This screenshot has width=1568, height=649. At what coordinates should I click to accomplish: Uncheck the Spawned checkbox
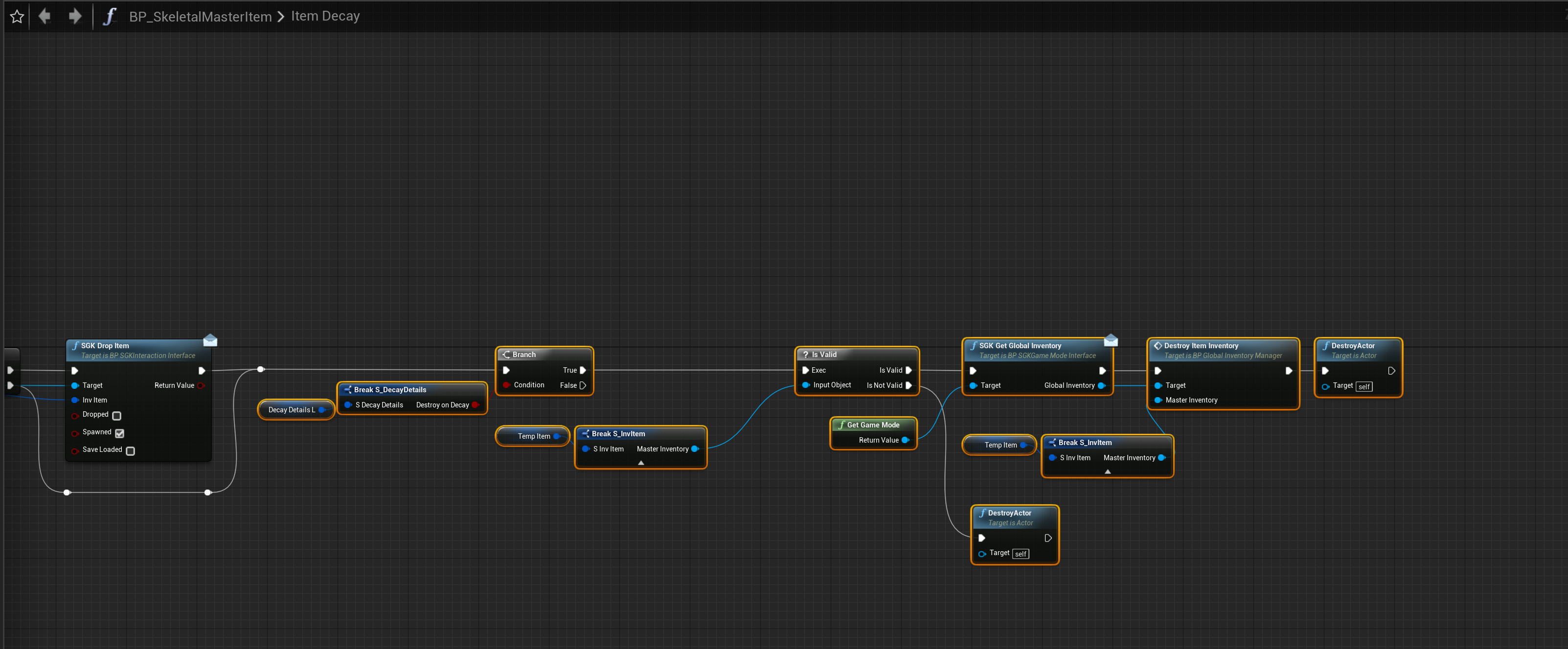pyautogui.click(x=120, y=433)
